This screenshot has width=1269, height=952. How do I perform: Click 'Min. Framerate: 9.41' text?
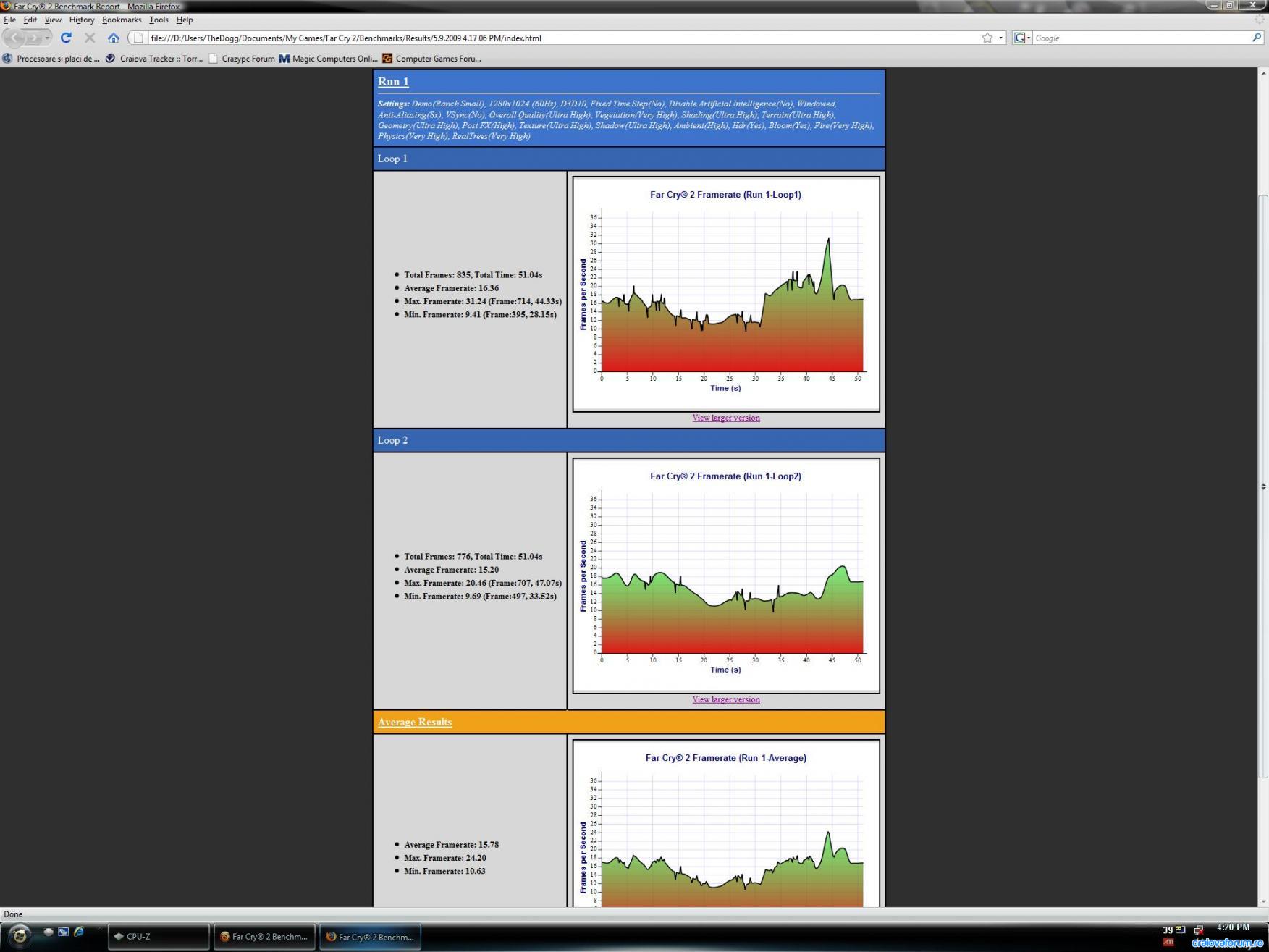point(481,314)
